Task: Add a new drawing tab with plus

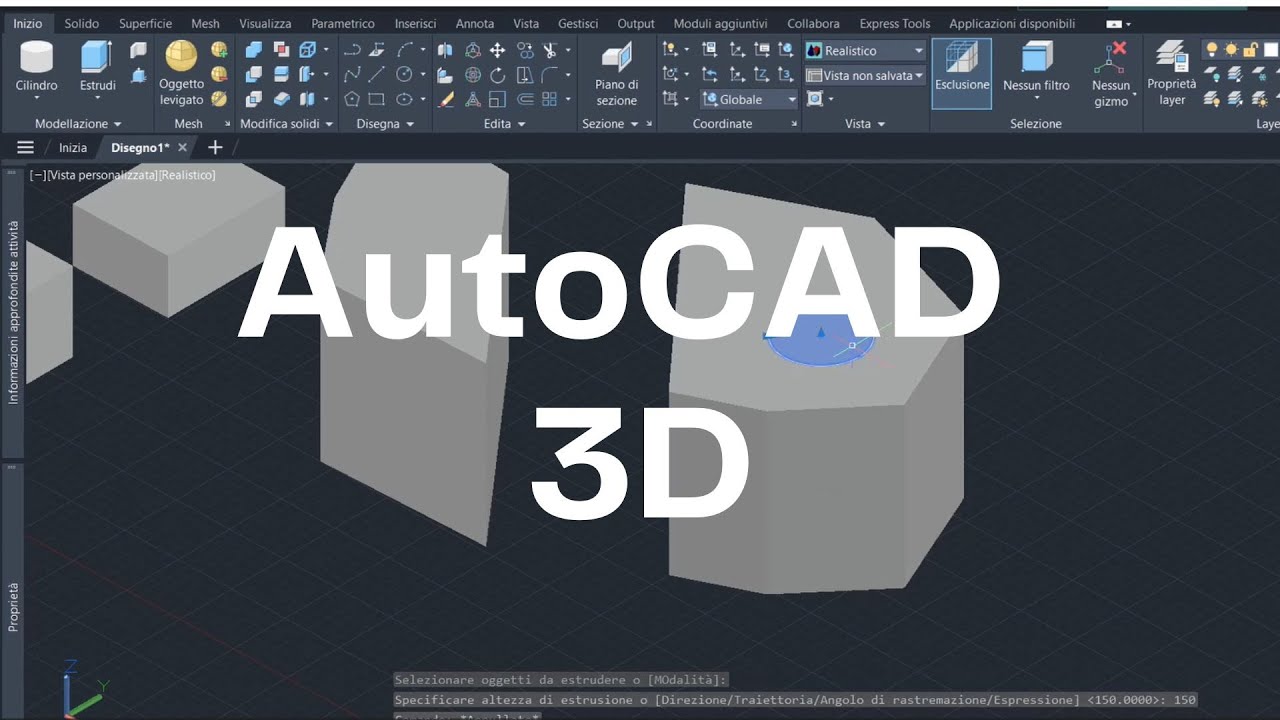Action: click(x=215, y=147)
